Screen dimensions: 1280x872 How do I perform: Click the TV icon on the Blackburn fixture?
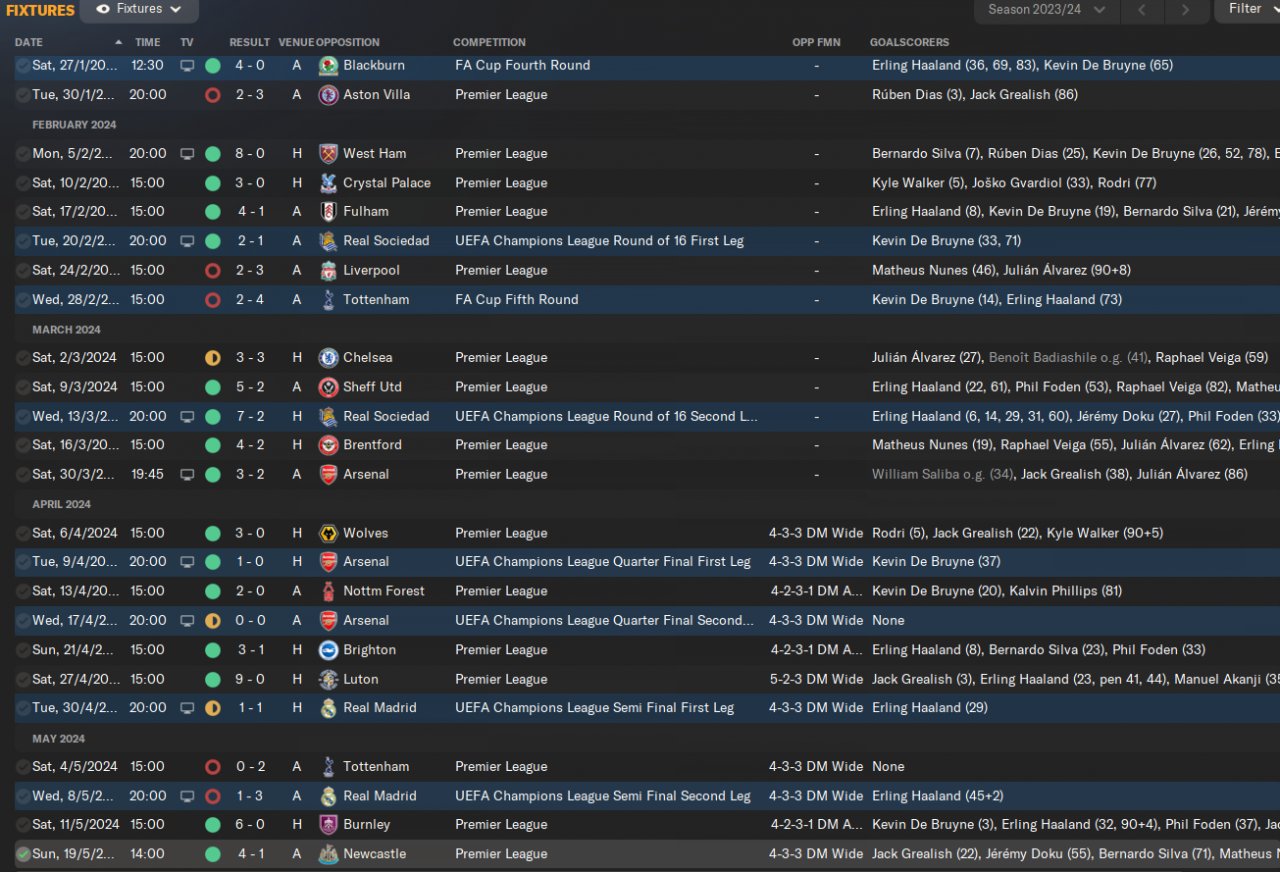pos(187,66)
